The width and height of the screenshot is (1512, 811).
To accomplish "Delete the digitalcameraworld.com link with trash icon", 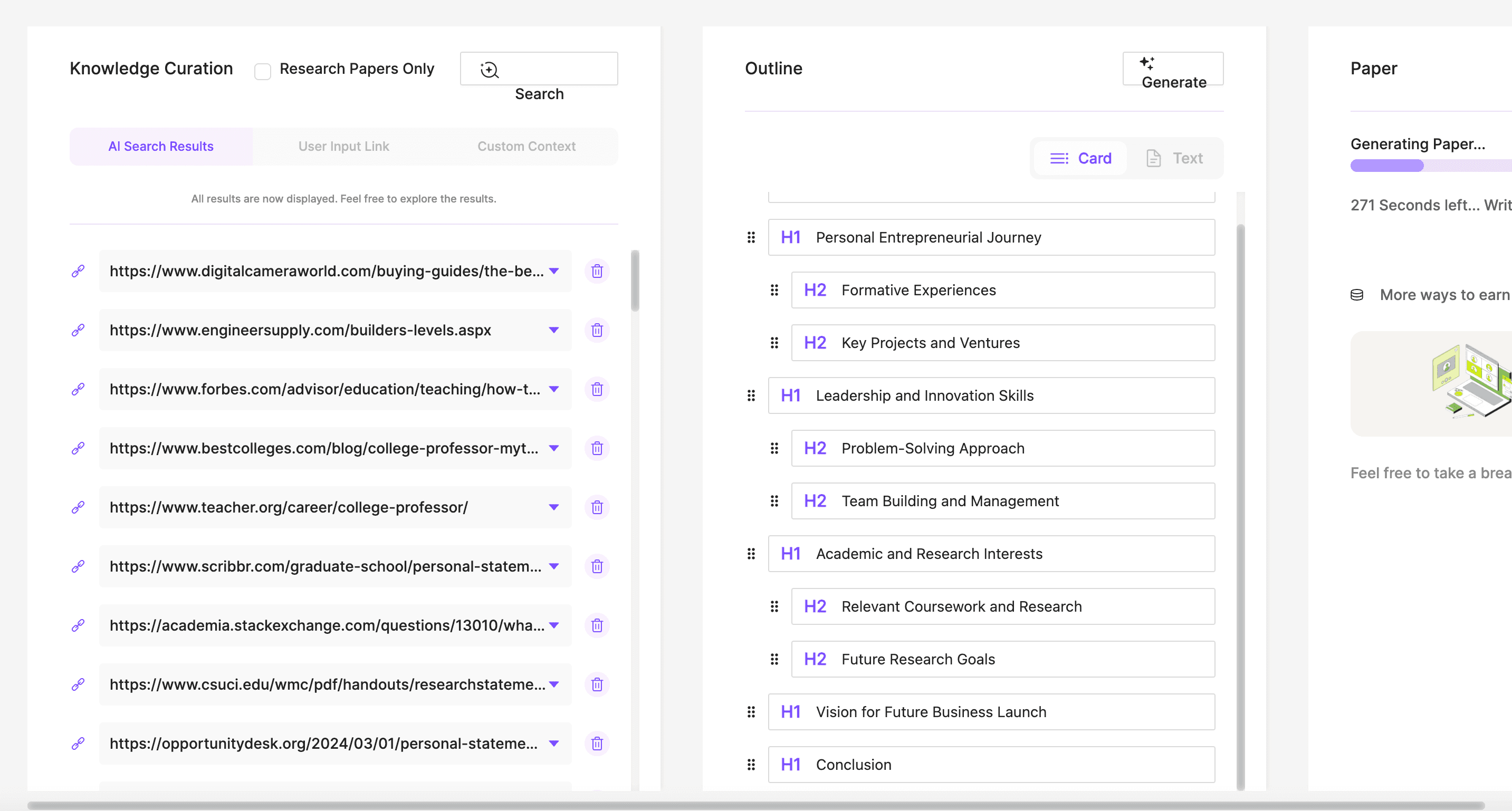I will [x=597, y=271].
